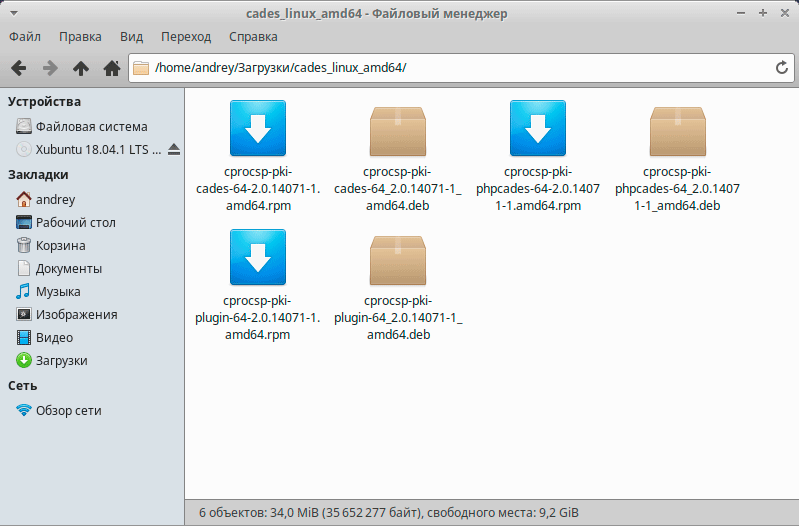Open Обзор сети in the sidebar
The width and height of the screenshot is (799, 526).
tap(59, 410)
